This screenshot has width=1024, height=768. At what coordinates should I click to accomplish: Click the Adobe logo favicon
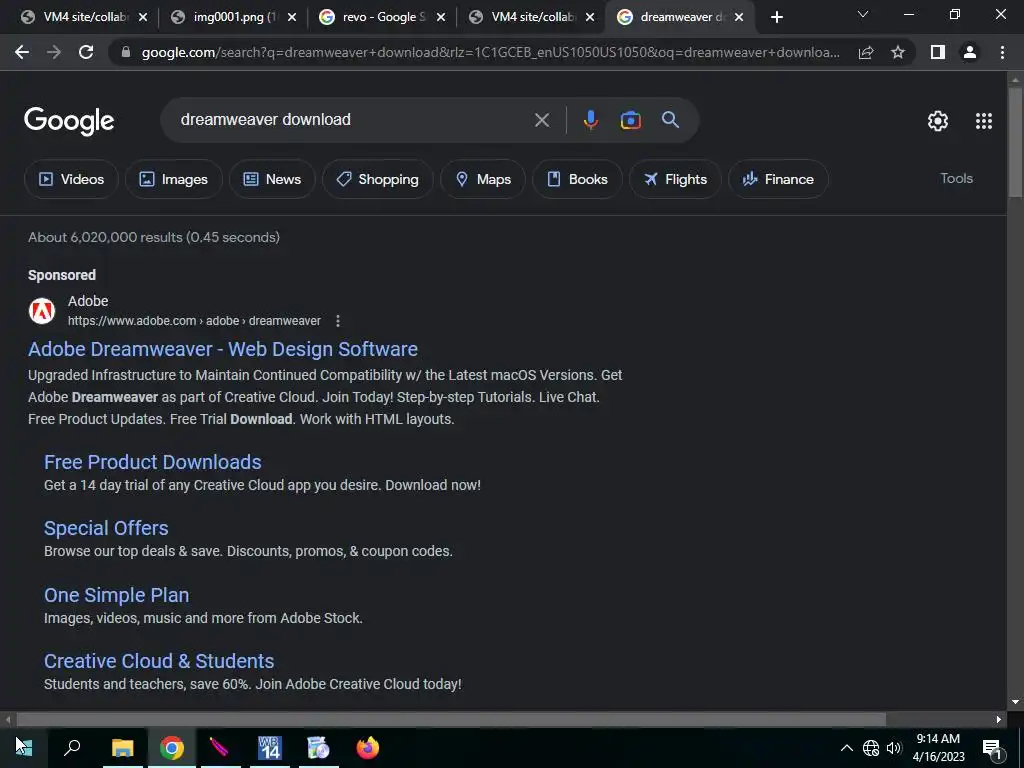point(42,311)
